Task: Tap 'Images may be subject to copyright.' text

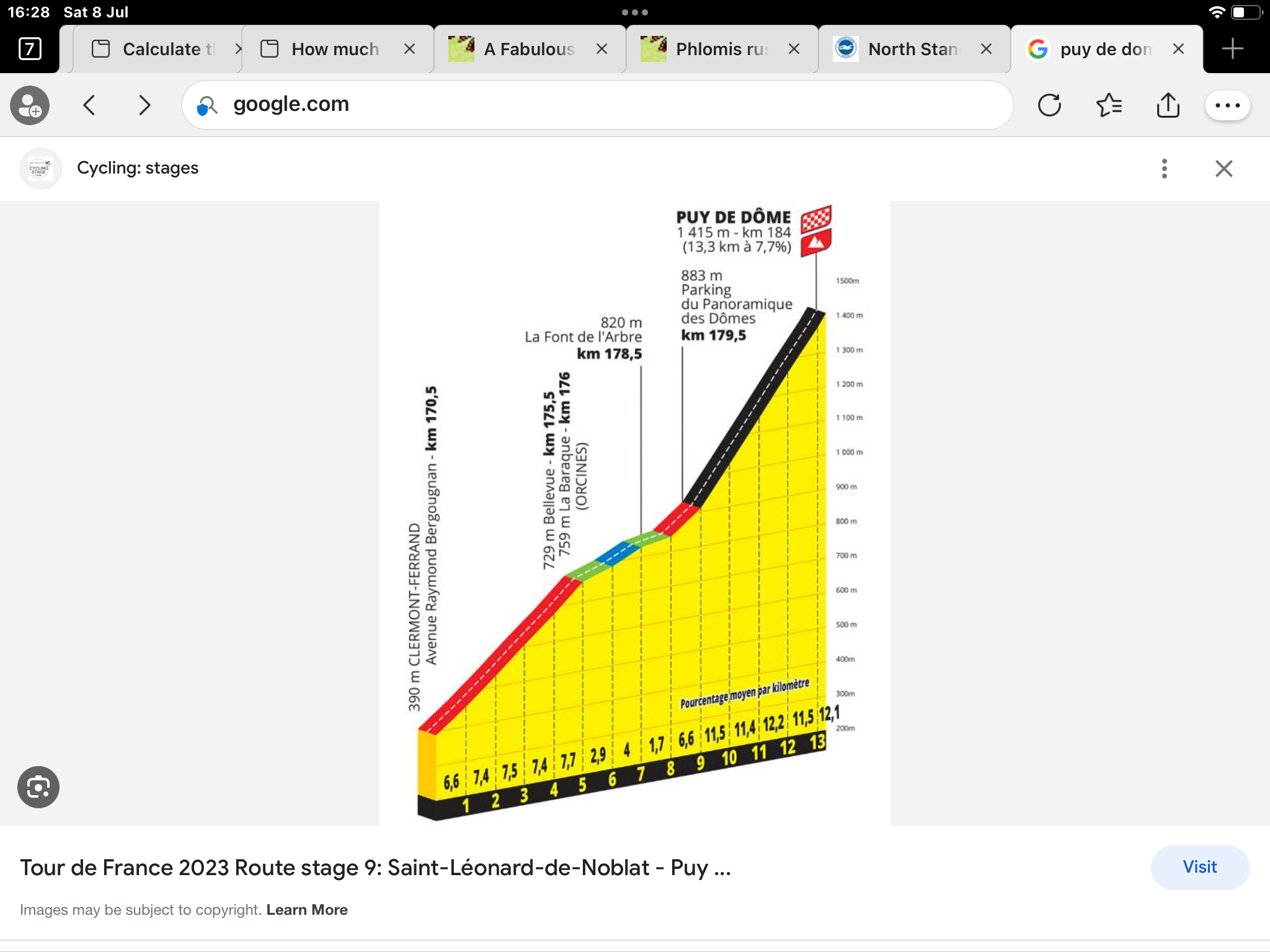Action: [141, 910]
